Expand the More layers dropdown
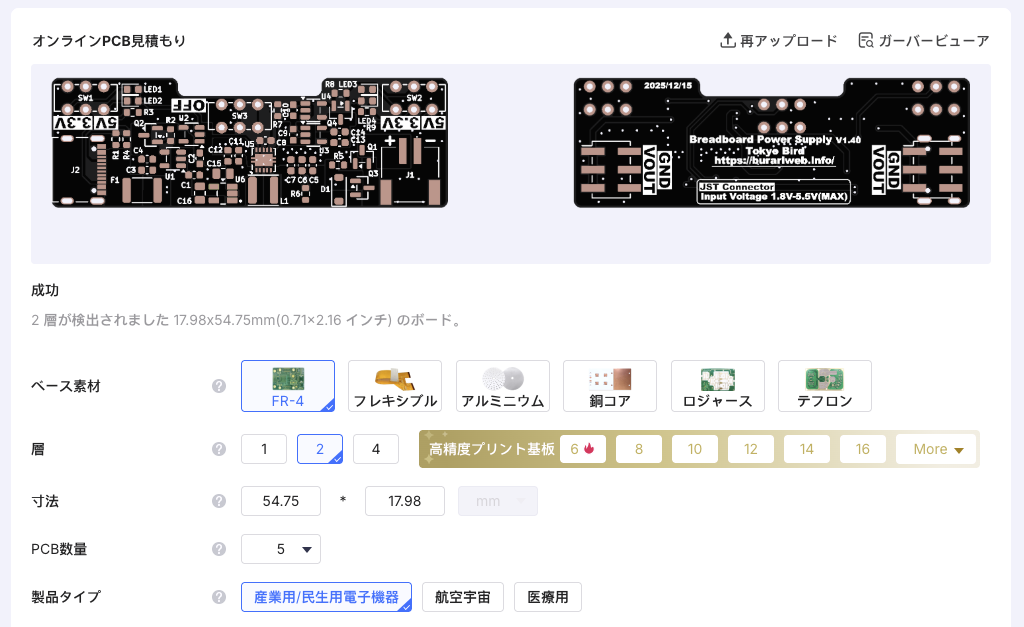The image size is (1024, 627). click(x=937, y=449)
